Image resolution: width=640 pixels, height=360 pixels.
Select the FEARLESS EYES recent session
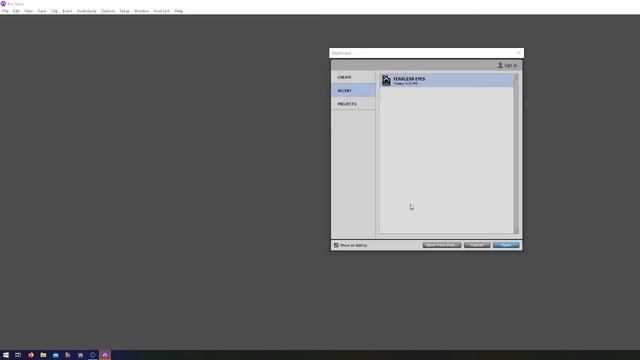447,80
